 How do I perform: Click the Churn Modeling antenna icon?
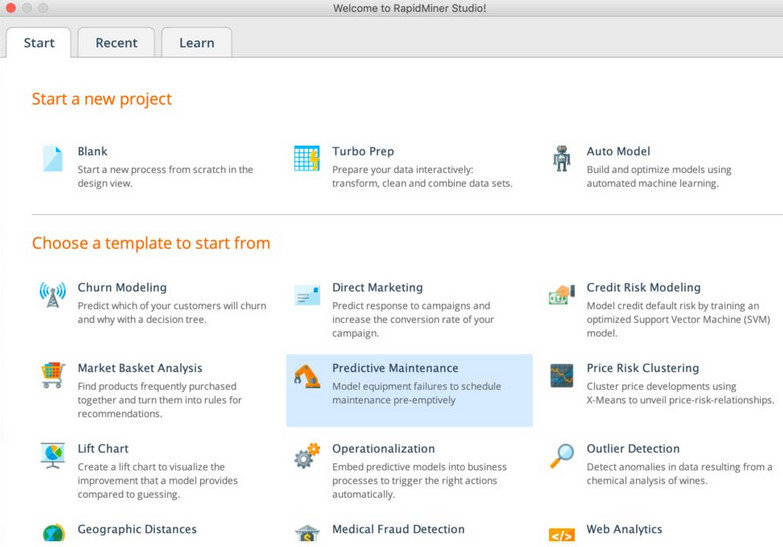click(52, 295)
